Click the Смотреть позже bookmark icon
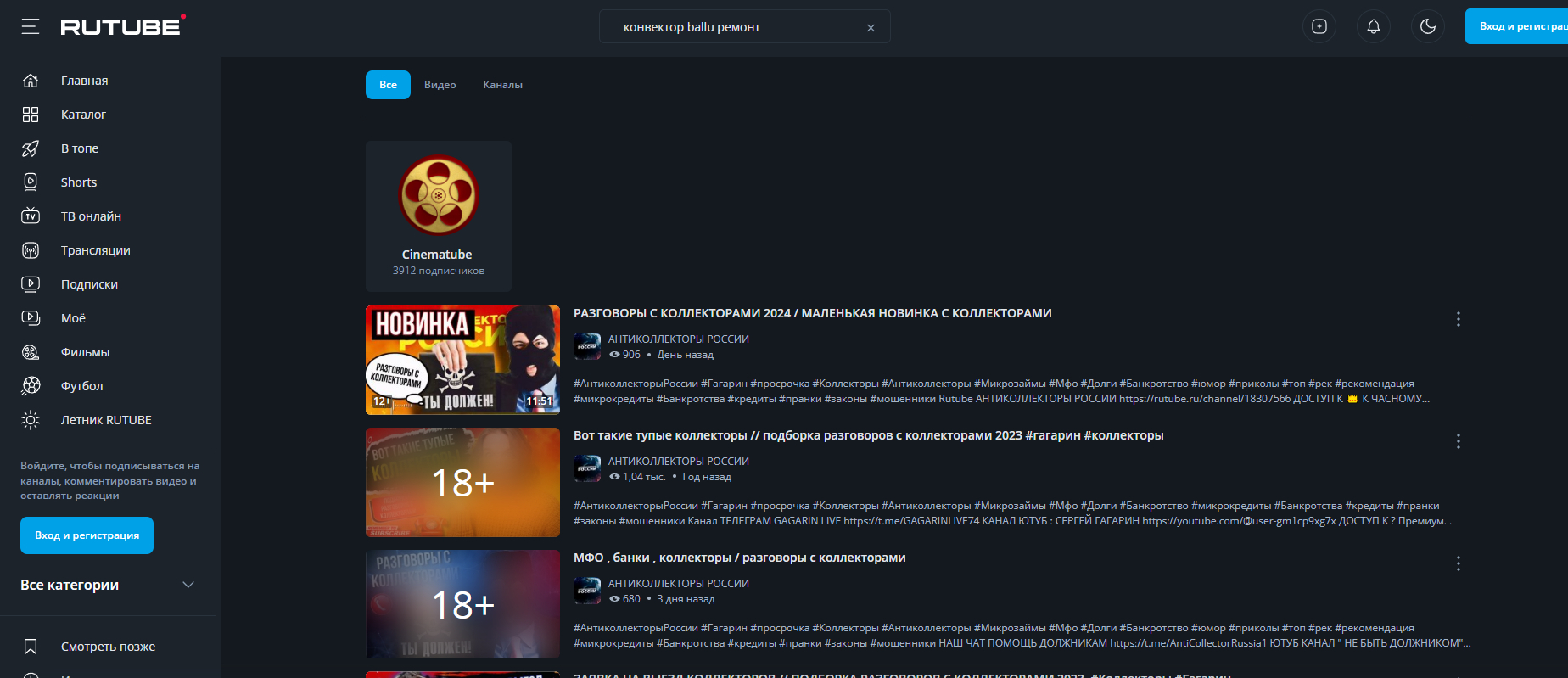This screenshot has width=1568, height=678. (31, 647)
